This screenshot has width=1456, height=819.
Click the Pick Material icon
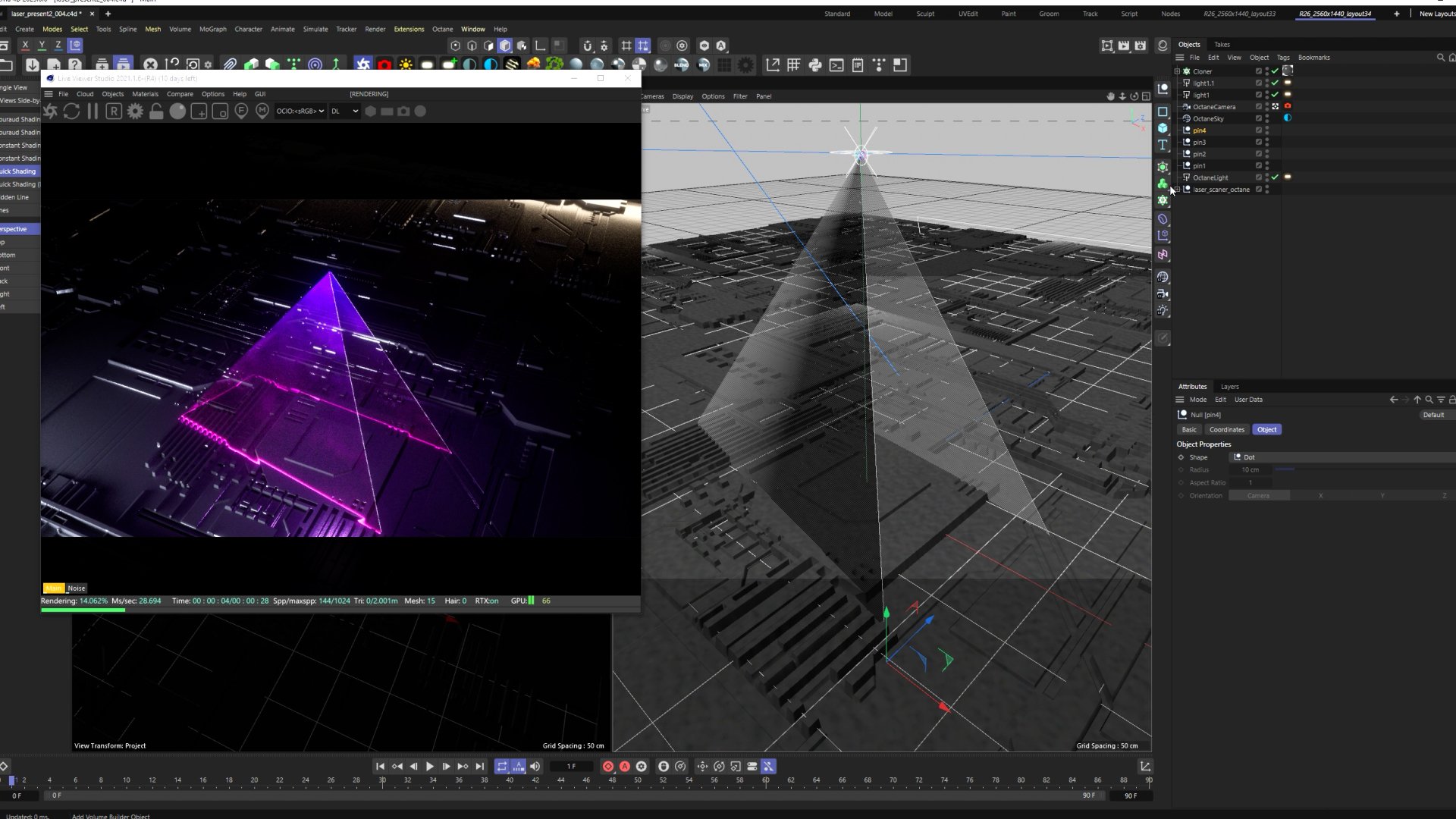pyautogui.click(x=262, y=111)
